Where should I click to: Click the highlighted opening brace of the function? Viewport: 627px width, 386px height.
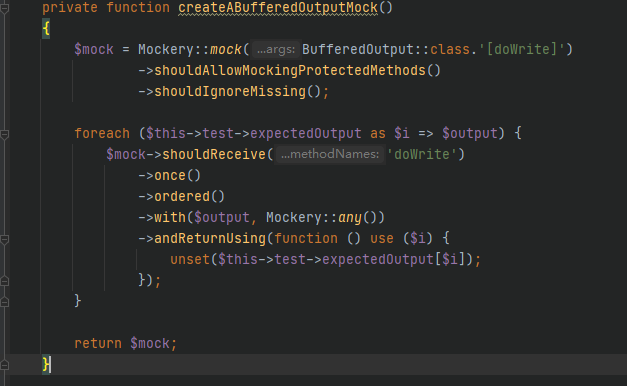point(46,29)
